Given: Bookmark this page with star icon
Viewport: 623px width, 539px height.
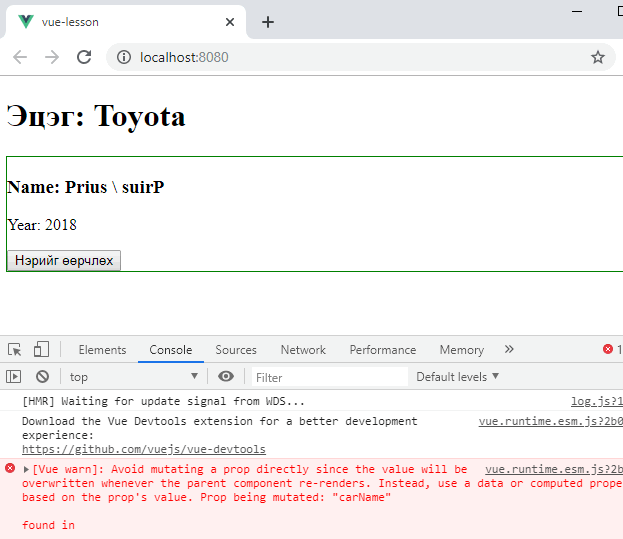Looking at the screenshot, I should pyautogui.click(x=598, y=57).
